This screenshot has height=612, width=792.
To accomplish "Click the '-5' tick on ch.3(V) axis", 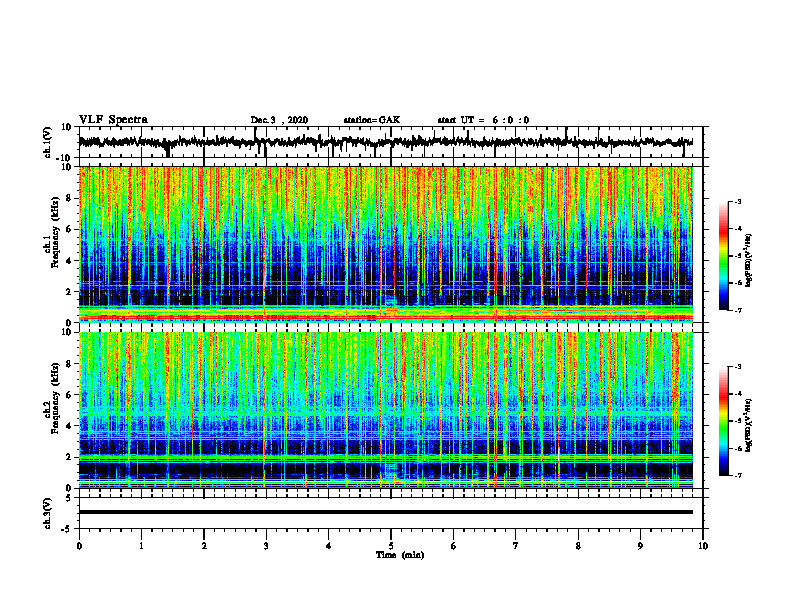I will point(67,529).
